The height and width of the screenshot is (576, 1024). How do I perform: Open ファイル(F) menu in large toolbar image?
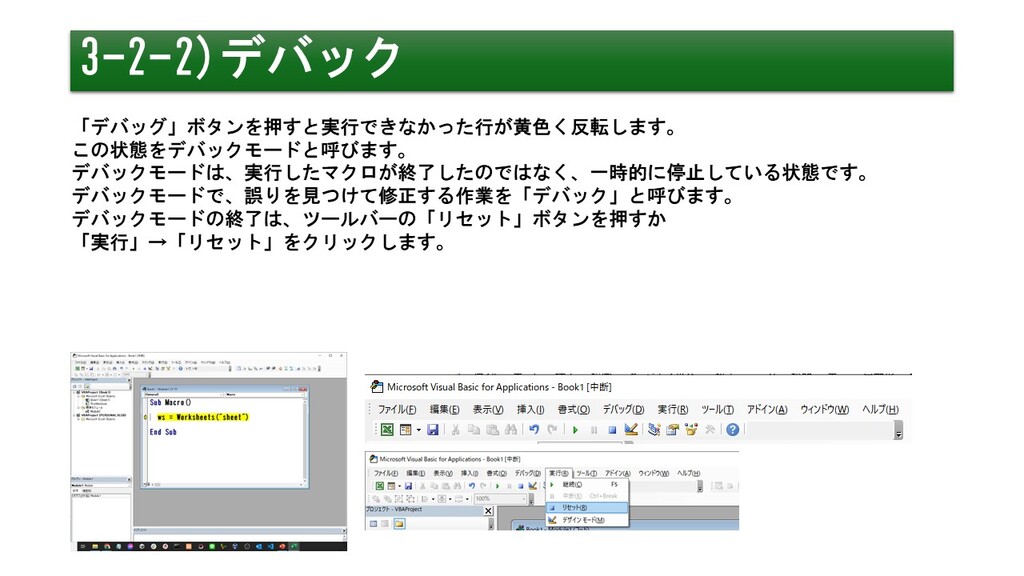[x=396, y=409]
